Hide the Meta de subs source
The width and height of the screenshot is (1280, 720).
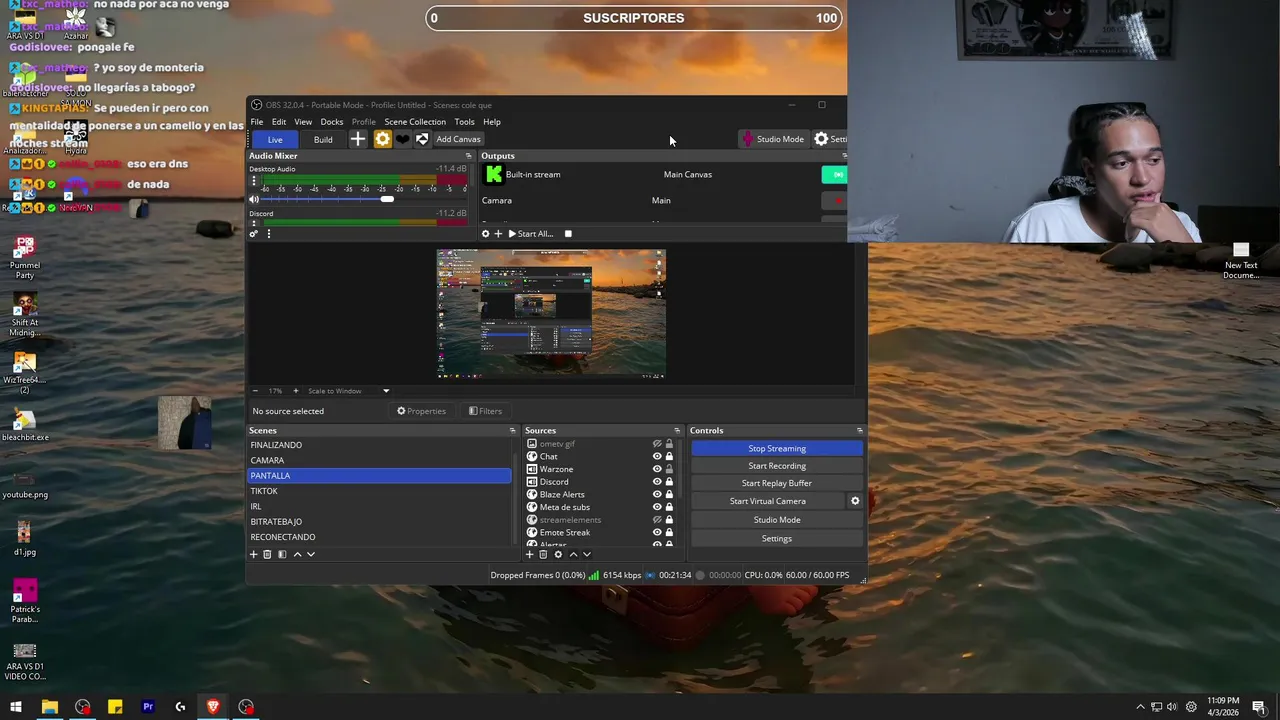pyautogui.click(x=657, y=507)
